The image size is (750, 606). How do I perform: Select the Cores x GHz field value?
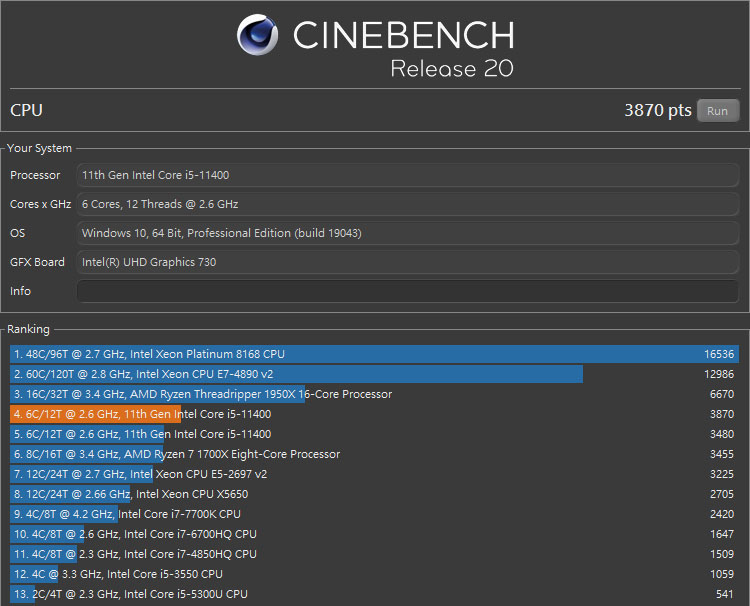point(408,204)
